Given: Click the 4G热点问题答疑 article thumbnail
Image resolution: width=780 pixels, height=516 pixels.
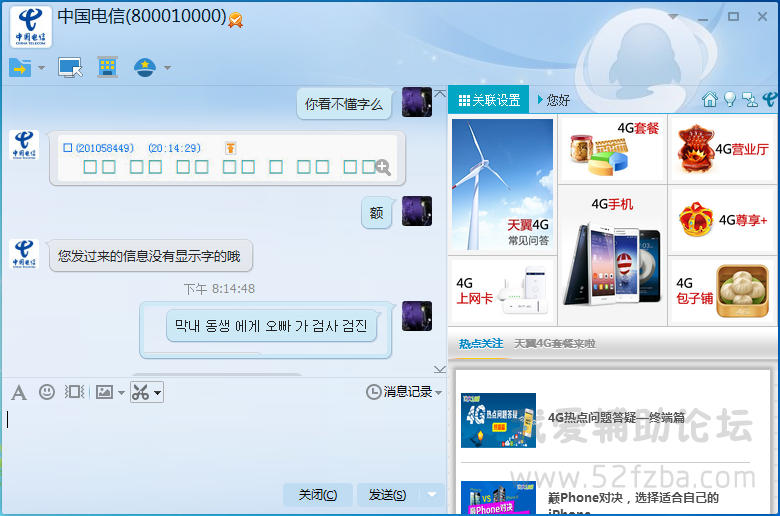Looking at the screenshot, I should [498, 420].
